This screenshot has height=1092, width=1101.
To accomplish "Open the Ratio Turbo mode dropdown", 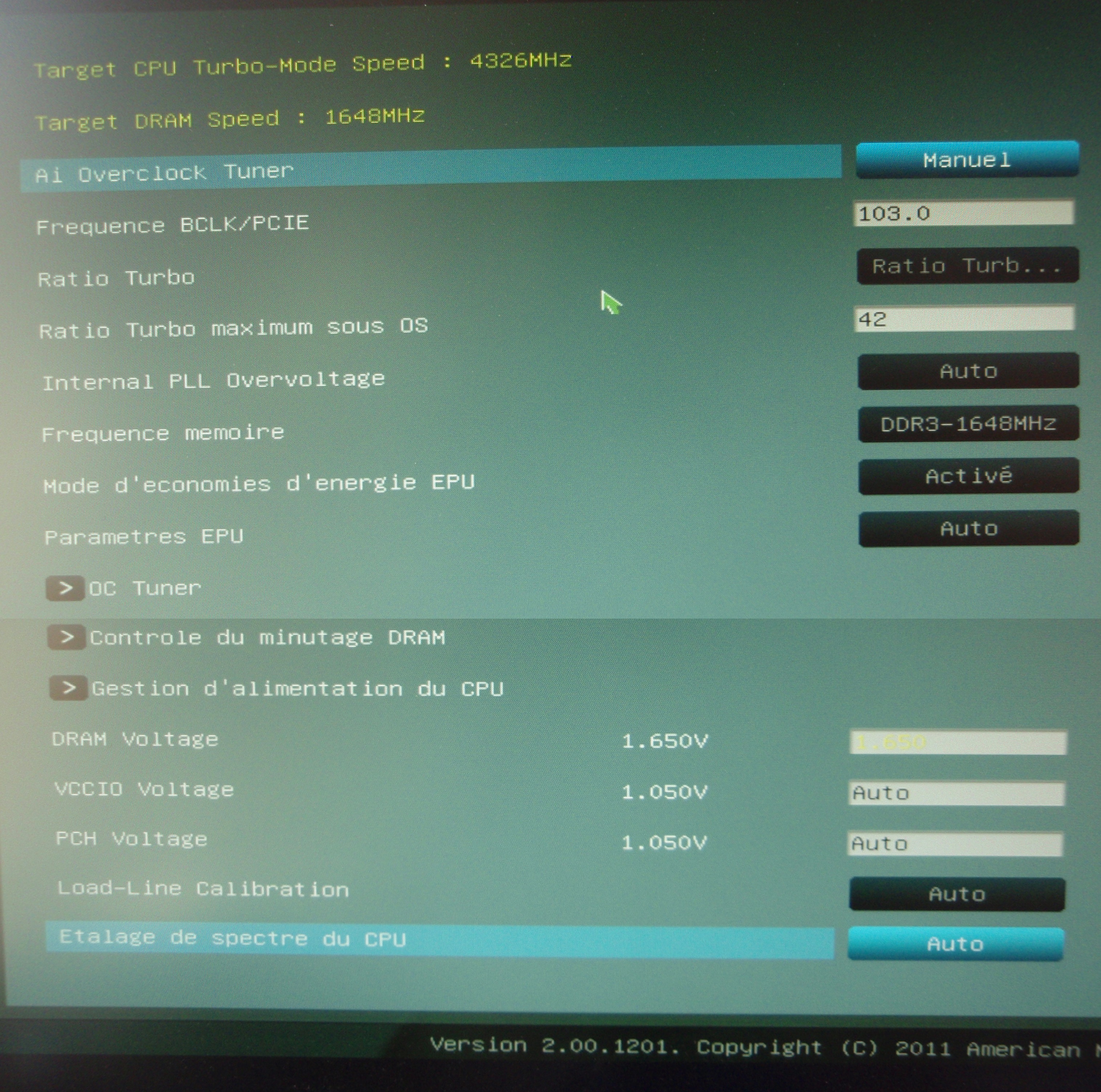I will coord(967,265).
